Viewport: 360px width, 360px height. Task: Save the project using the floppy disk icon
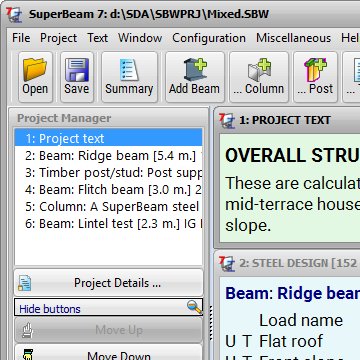[77, 77]
